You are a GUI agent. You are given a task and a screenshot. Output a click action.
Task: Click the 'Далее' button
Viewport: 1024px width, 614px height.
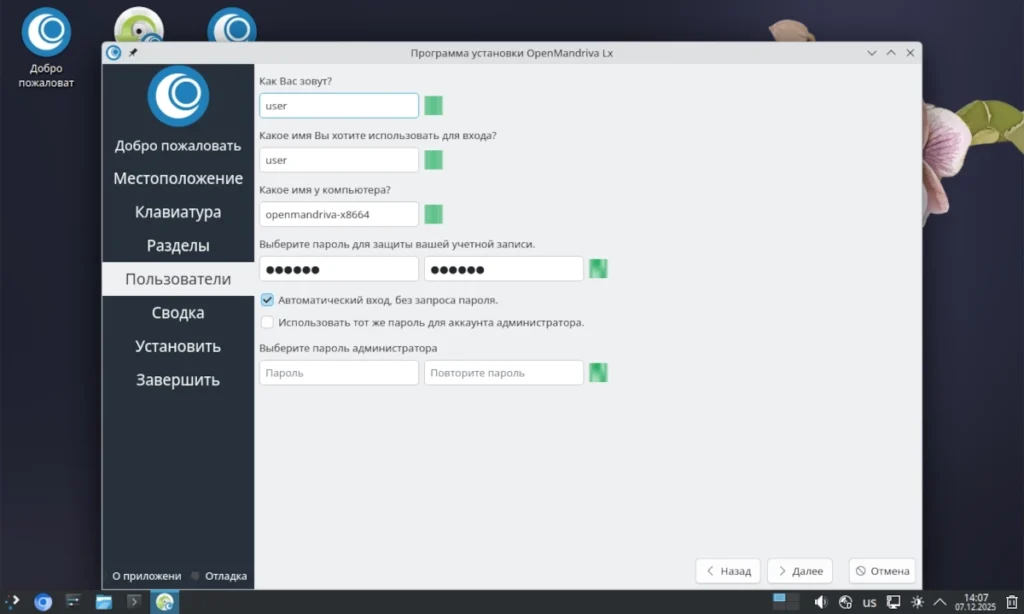pyautogui.click(x=800, y=571)
